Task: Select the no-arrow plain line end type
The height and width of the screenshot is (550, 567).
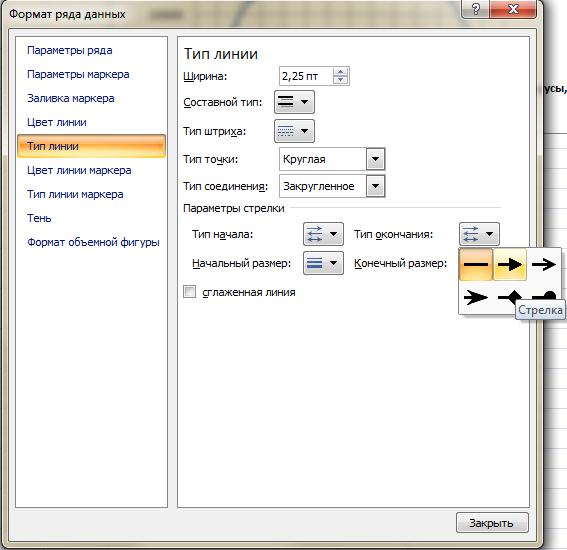Action: [x=476, y=264]
